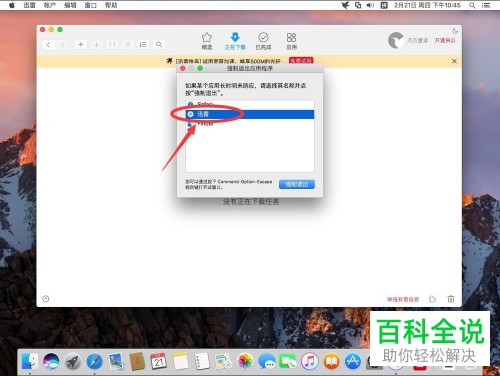Open the 帐户 menu

[50, 5]
